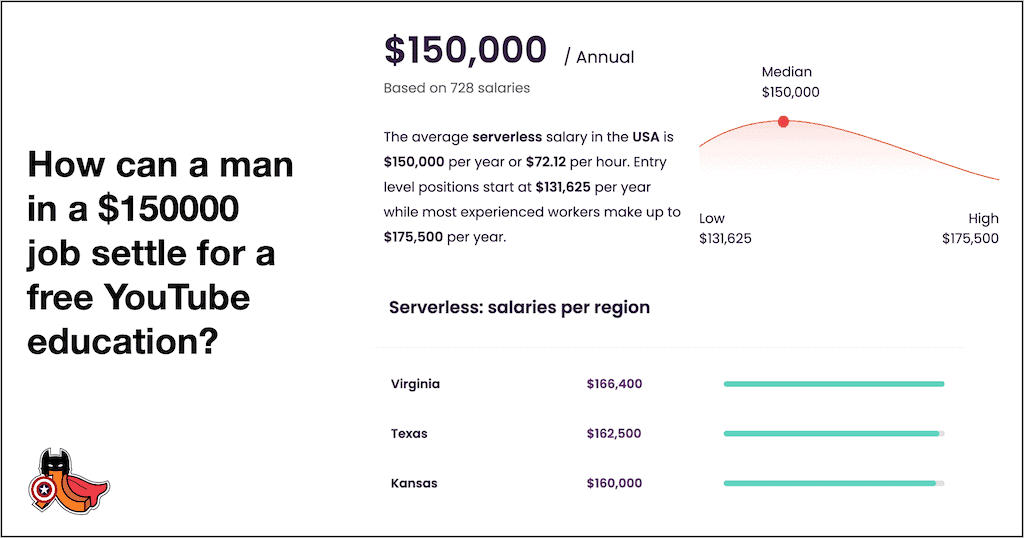The width and height of the screenshot is (1024, 538).
Task: Click the red median dot on the curve
Action: [x=783, y=121]
